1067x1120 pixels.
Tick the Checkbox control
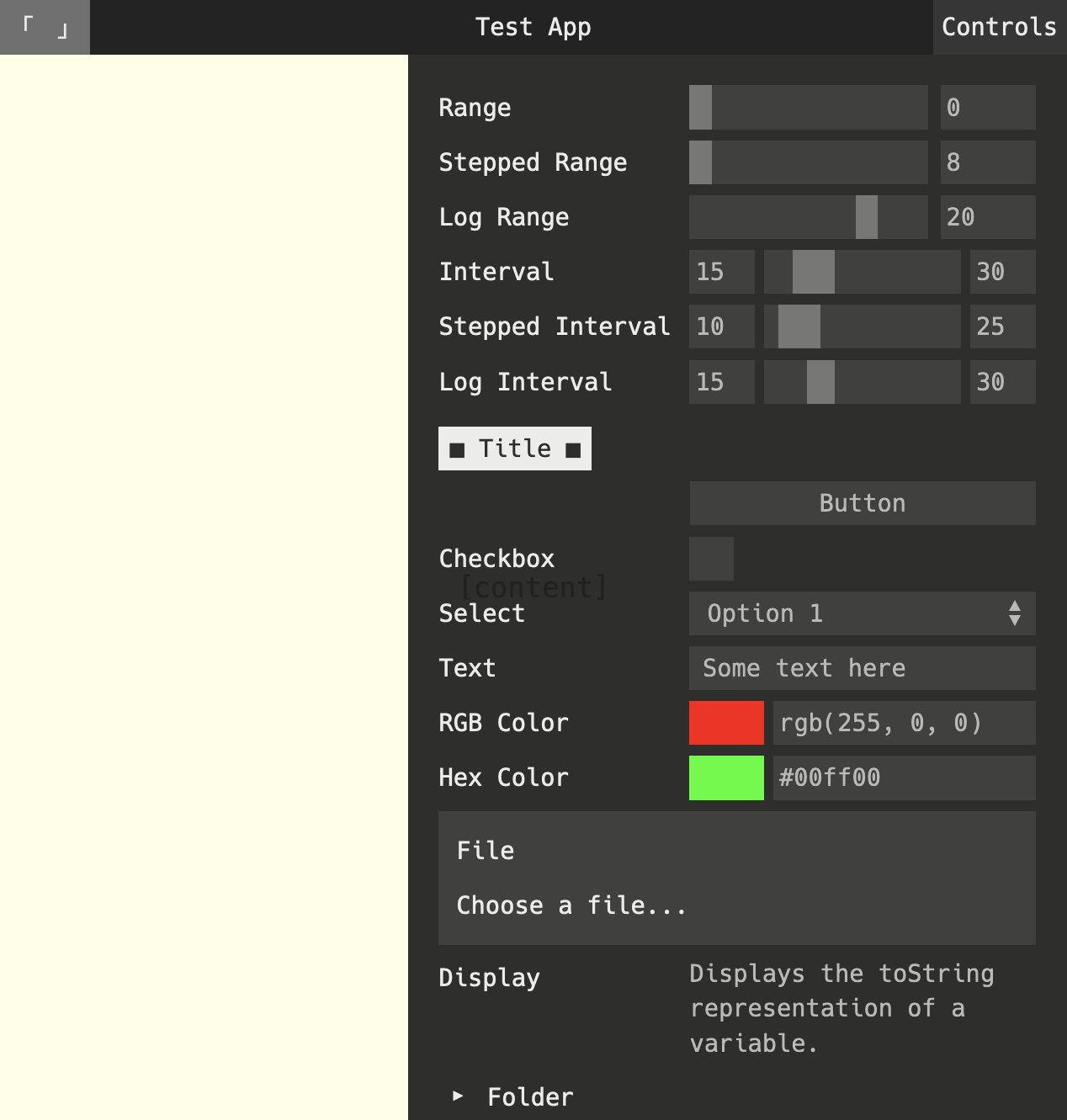(711, 559)
